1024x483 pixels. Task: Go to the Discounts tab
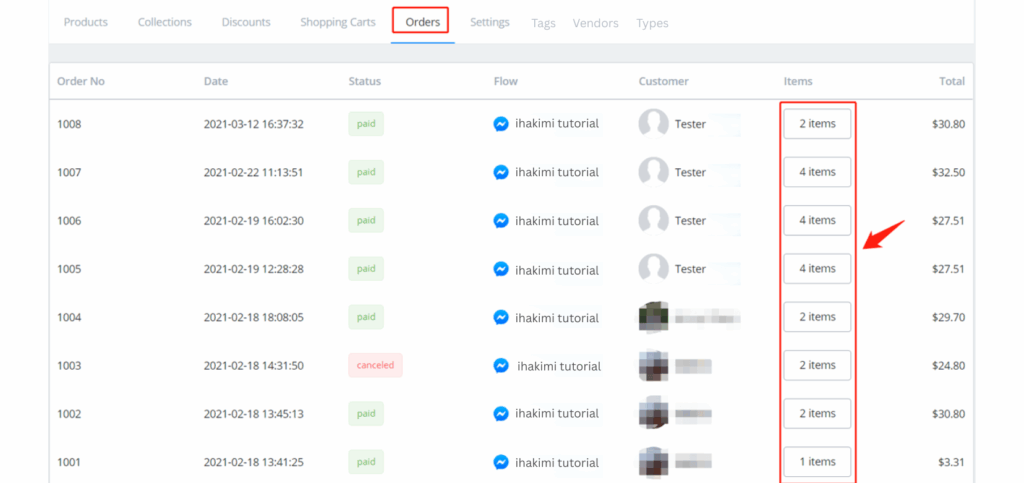click(x=246, y=22)
